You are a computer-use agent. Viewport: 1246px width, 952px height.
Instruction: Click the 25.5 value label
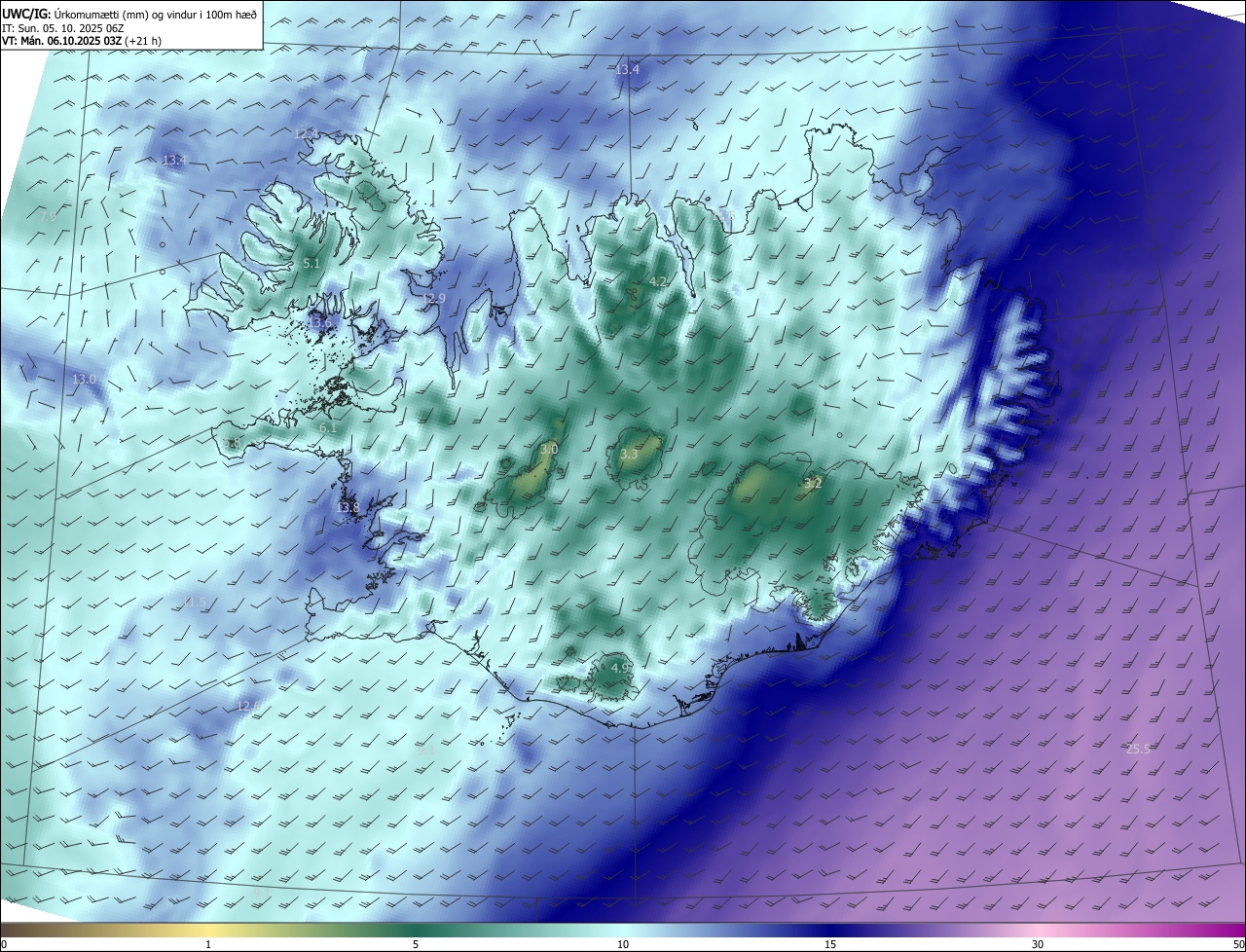pos(1138,749)
